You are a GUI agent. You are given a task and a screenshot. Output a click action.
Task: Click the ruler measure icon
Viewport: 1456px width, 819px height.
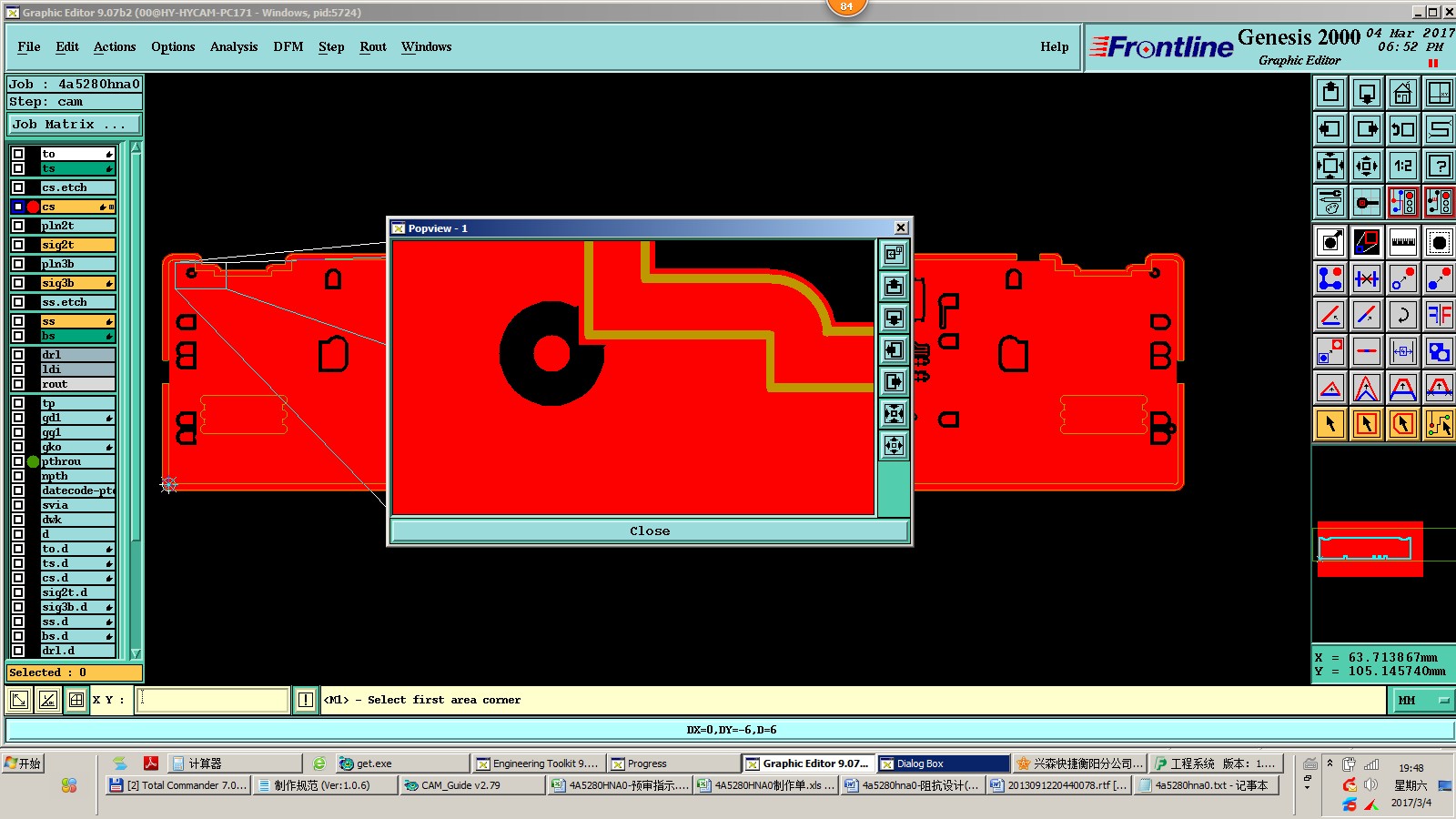[1403, 242]
